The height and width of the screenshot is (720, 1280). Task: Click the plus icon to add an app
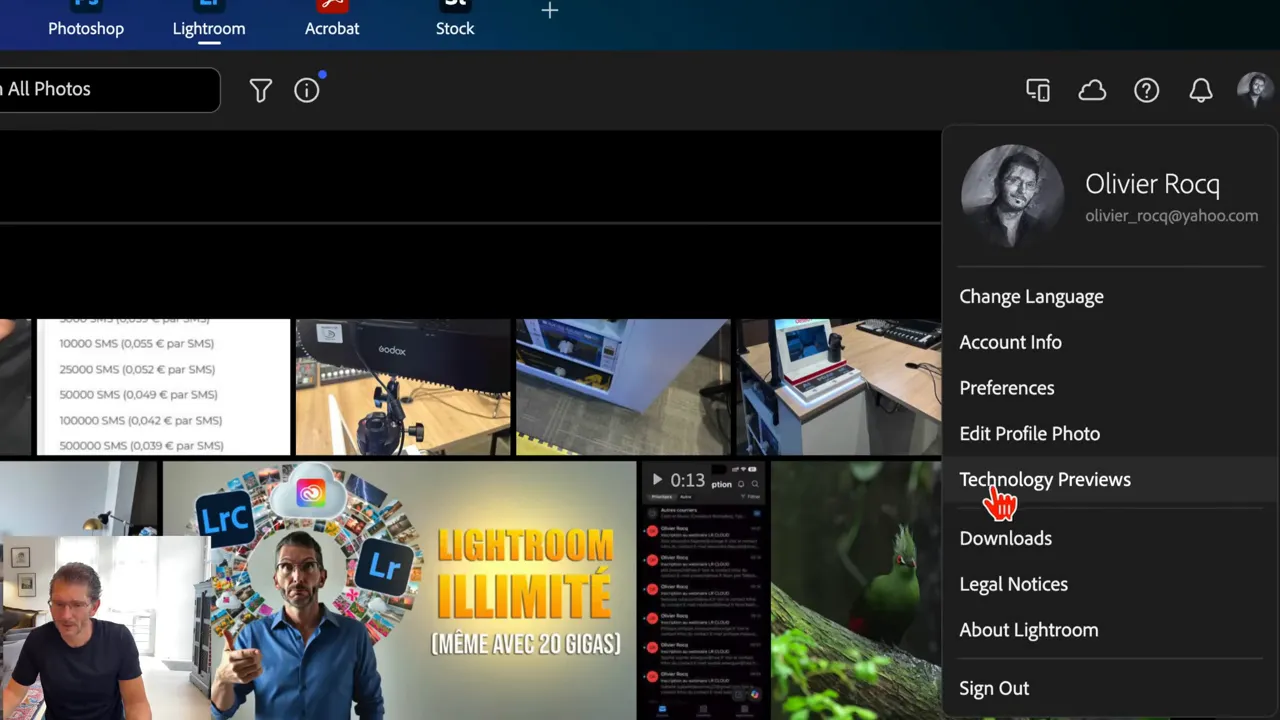coord(549,11)
